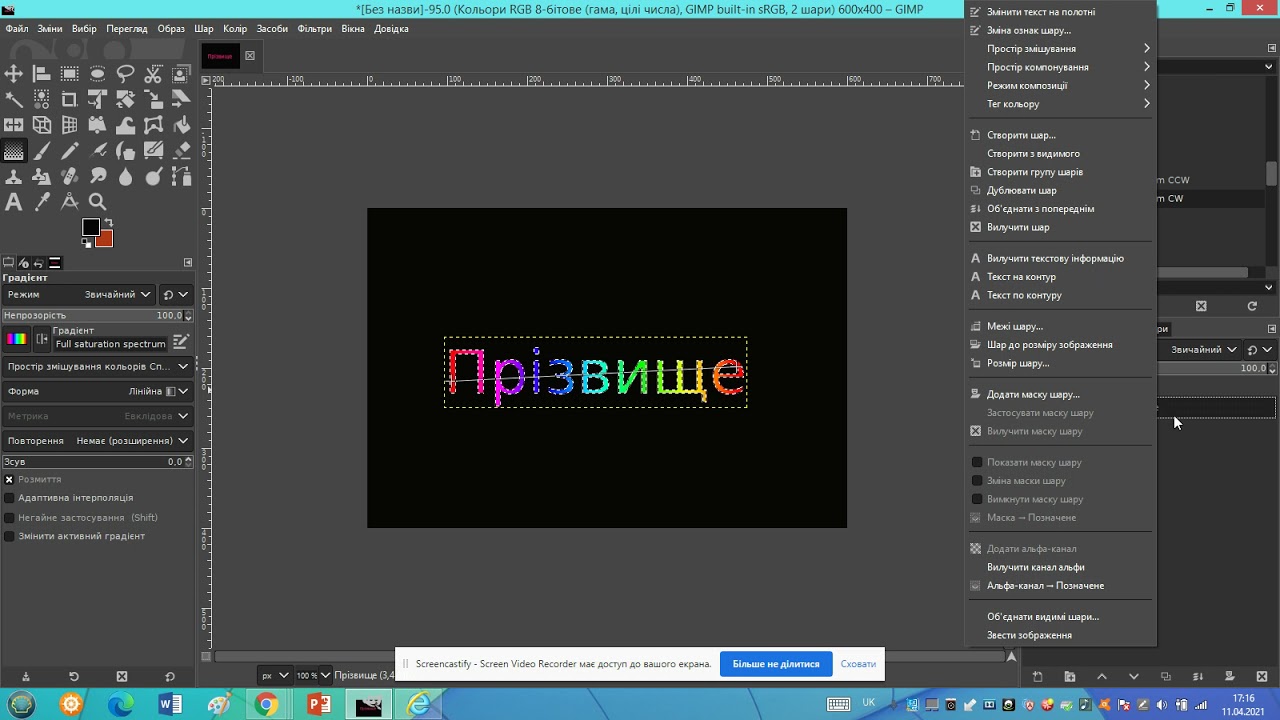Open the Форма Лінійна dropdown
Image resolution: width=1280 pixels, height=720 pixels.
point(97,392)
